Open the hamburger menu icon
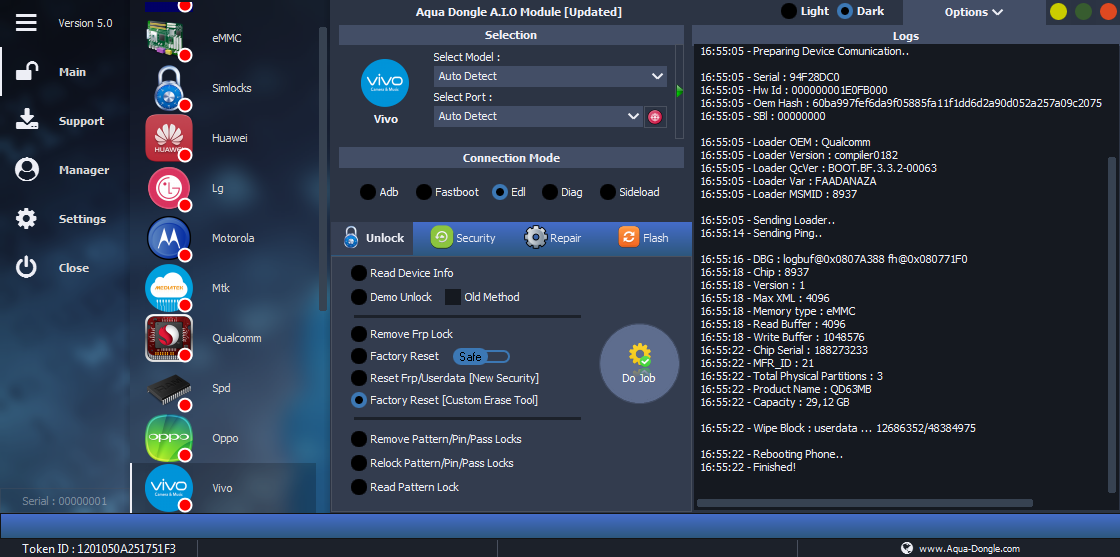 pyautogui.click(x=26, y=22)
